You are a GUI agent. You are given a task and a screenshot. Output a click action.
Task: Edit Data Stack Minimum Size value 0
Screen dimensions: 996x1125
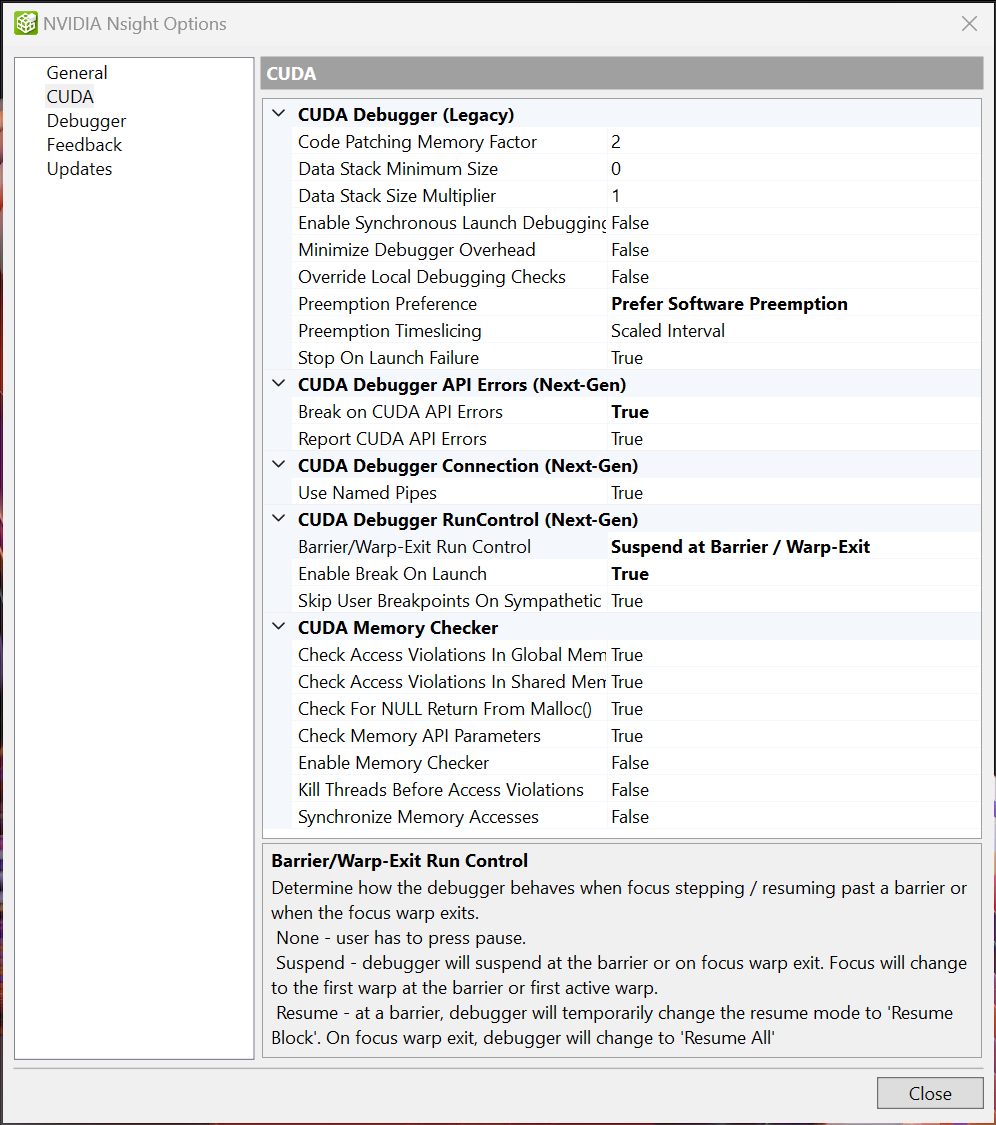793,169
